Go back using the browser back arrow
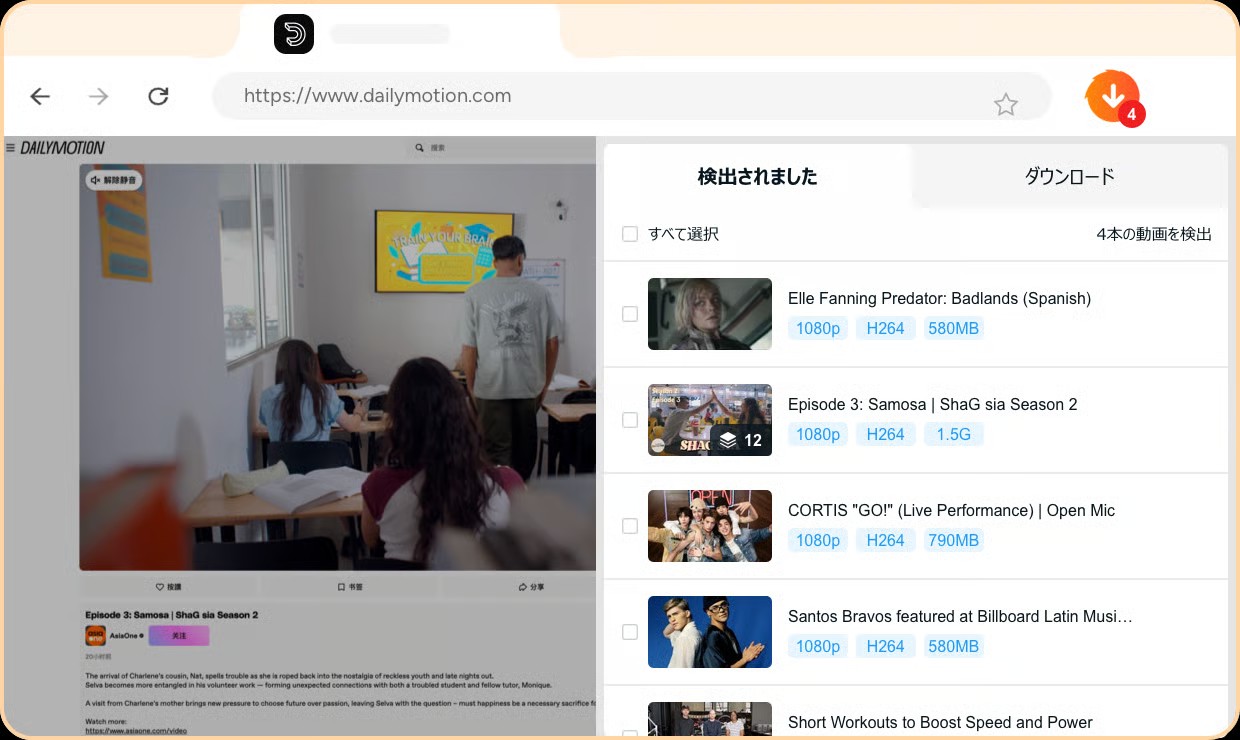The width and height of the screenshot is (1240, 740). (40, 96)
